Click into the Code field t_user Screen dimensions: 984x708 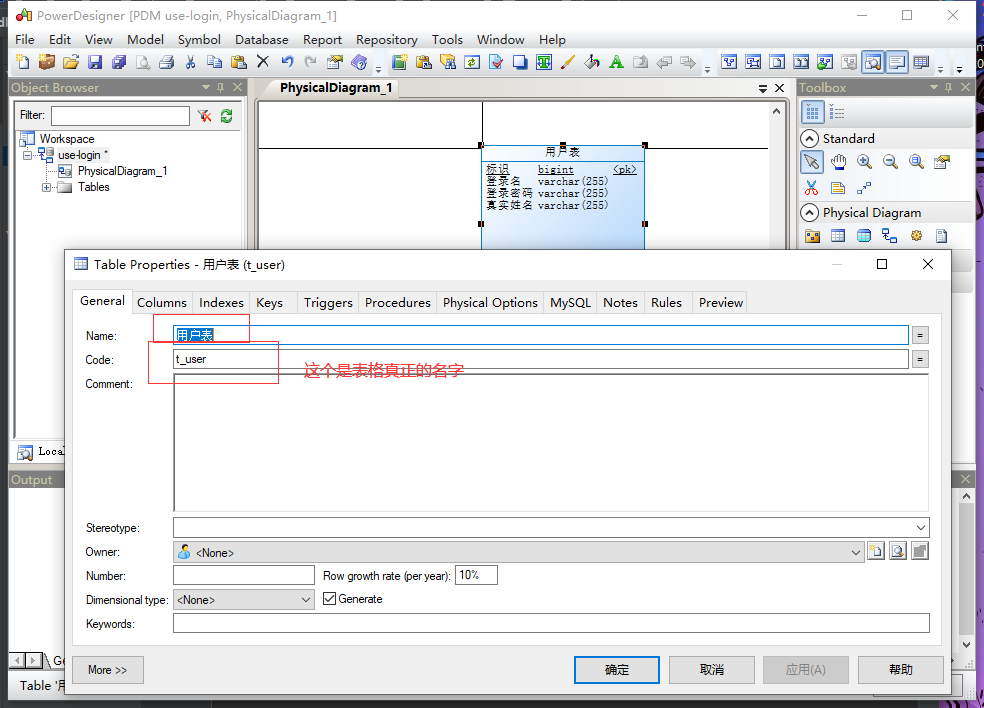point(540,359)
